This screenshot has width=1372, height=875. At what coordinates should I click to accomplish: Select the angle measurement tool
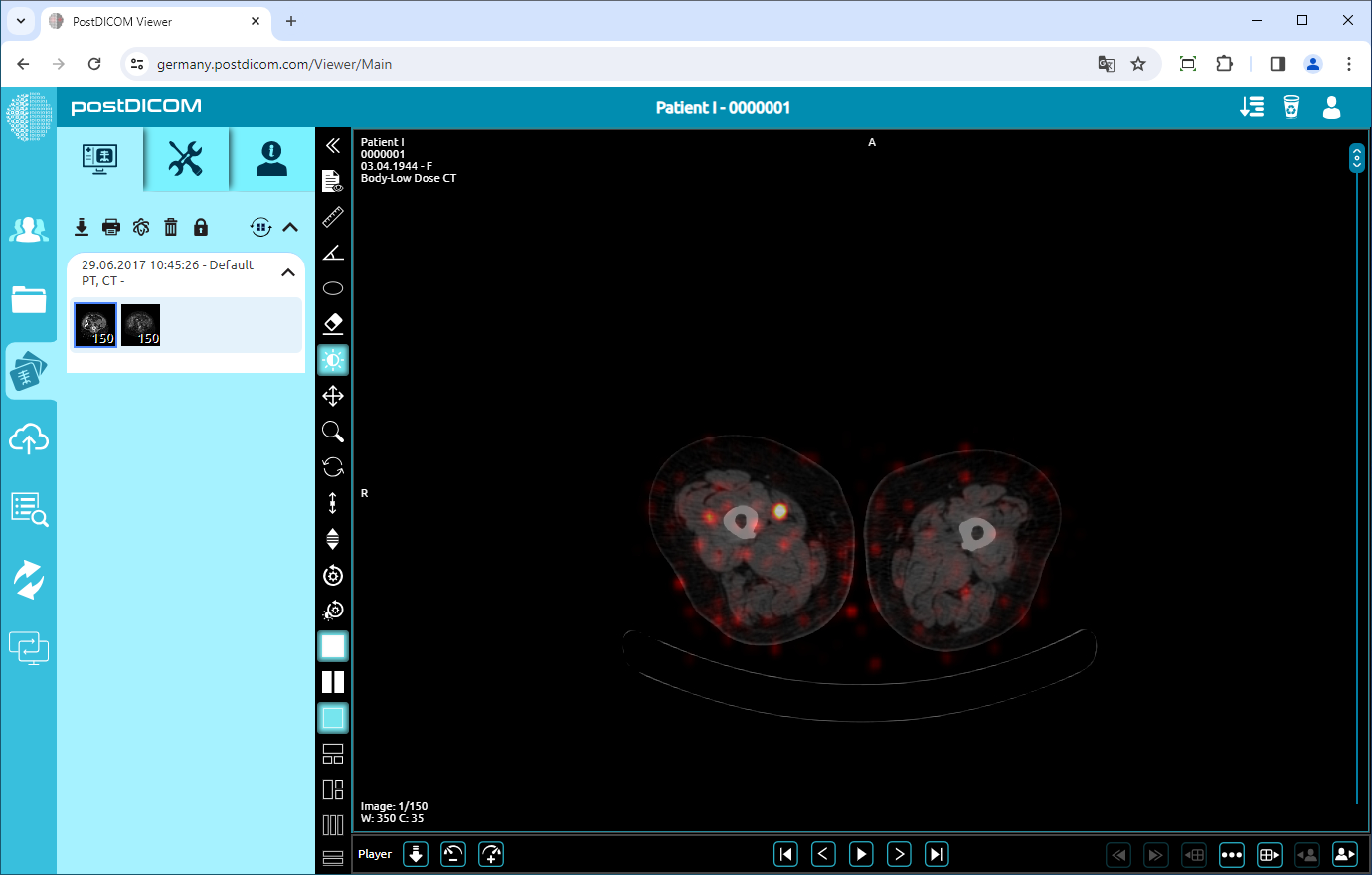pos(333,253)
